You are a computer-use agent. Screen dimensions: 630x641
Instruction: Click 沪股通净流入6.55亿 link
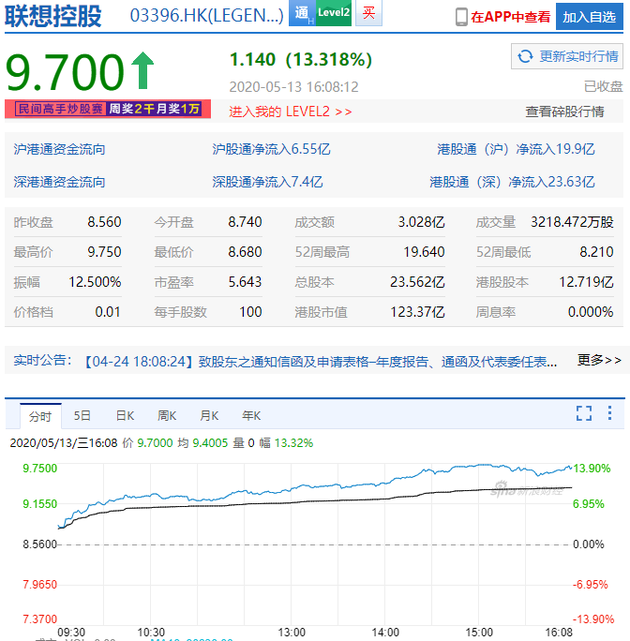point(271,149)
